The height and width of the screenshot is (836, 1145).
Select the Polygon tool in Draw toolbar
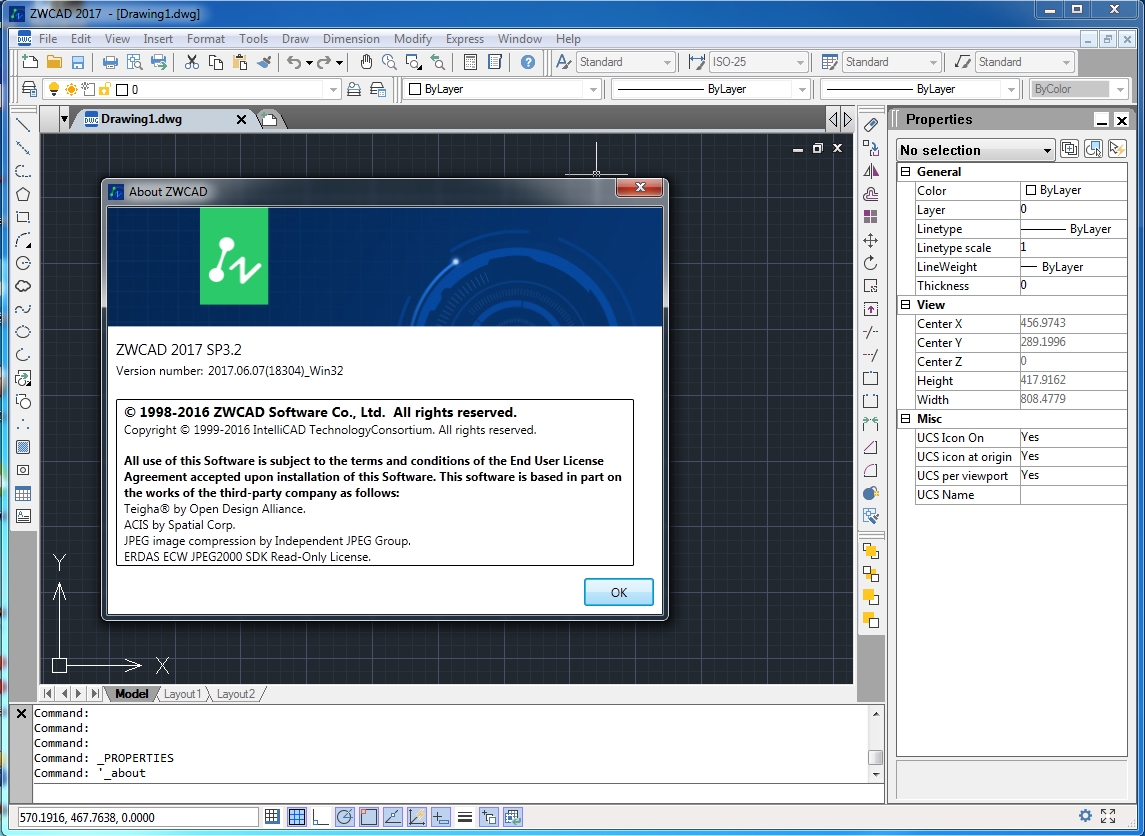(23, 194)
